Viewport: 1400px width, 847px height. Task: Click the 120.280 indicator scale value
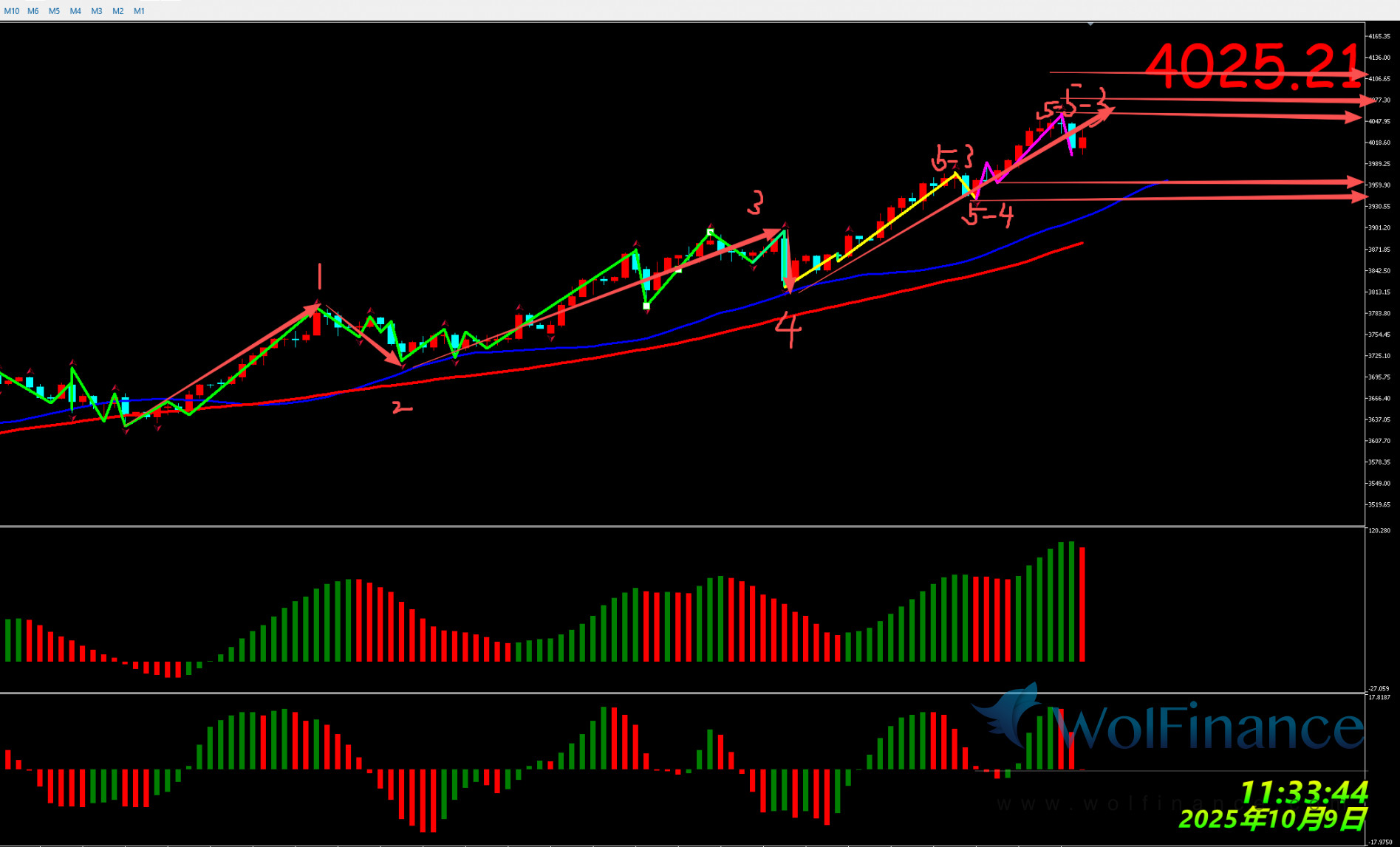tap(1379, 531)
